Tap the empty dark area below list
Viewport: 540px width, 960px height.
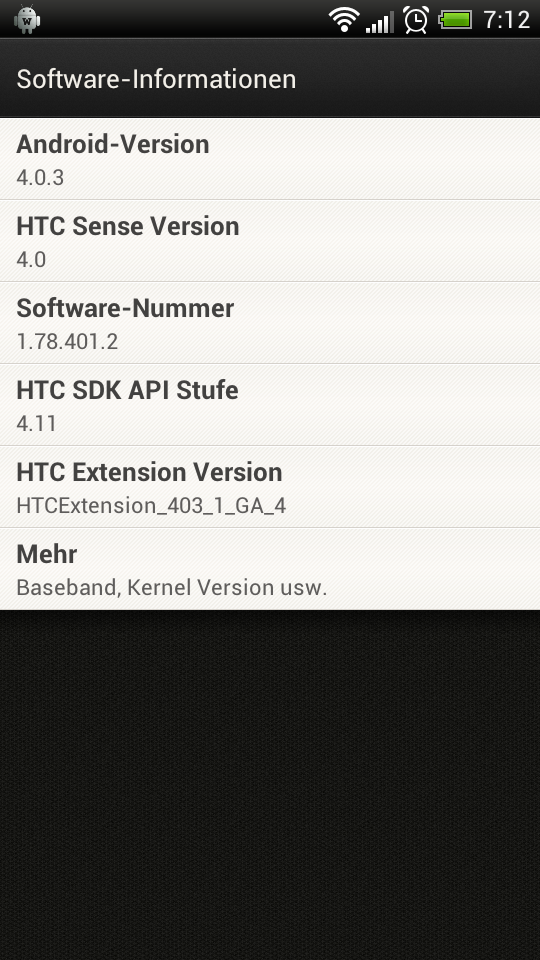pos(270,785)
